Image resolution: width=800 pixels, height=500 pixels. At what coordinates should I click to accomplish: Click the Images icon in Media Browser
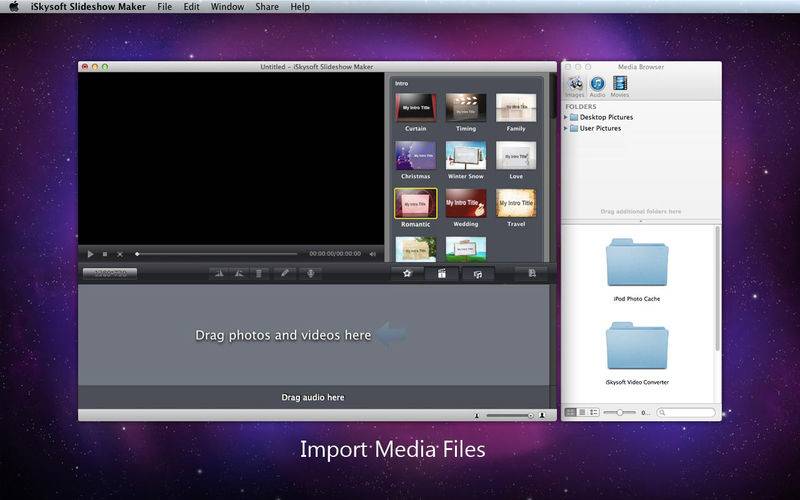pos(575,86)
